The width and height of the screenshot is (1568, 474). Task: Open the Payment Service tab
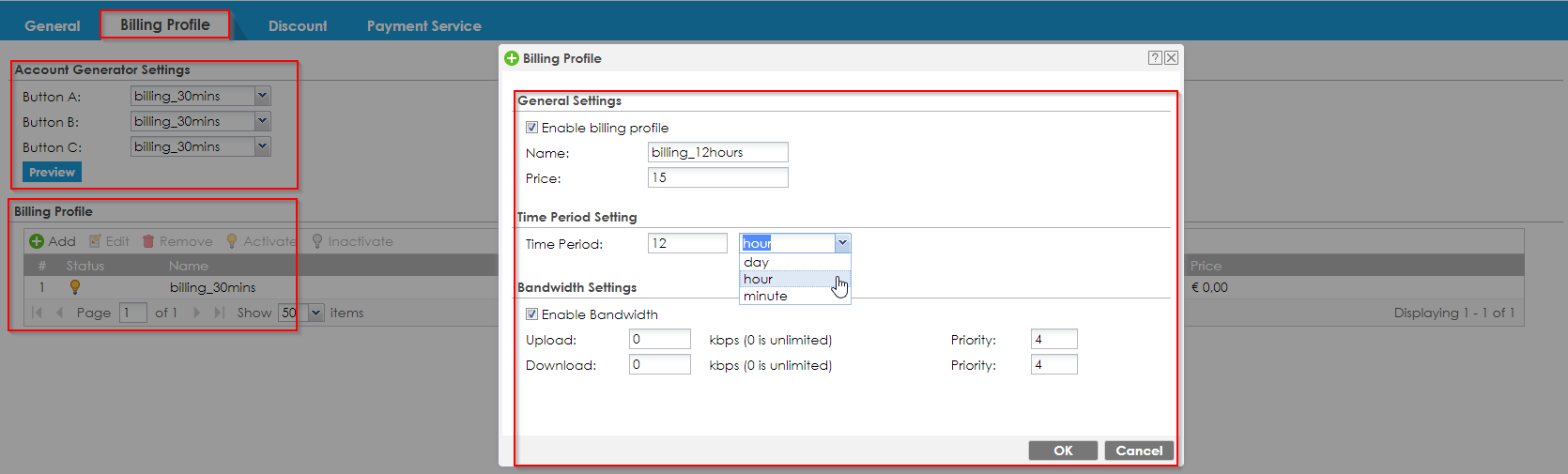click(423, 26)
